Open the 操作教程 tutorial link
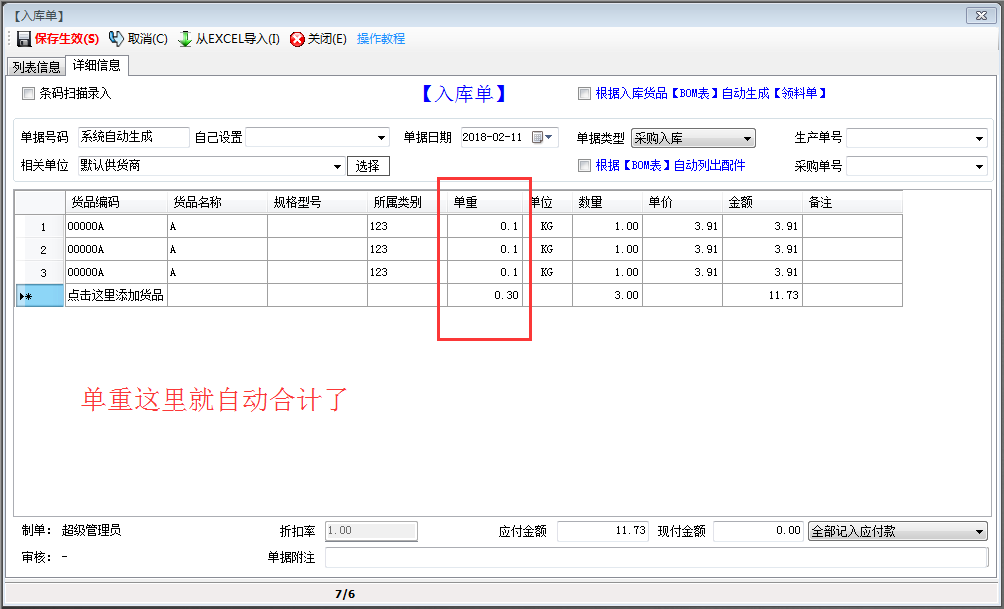This screenshot has width=1004, height=609. click(x=381, y=39)
